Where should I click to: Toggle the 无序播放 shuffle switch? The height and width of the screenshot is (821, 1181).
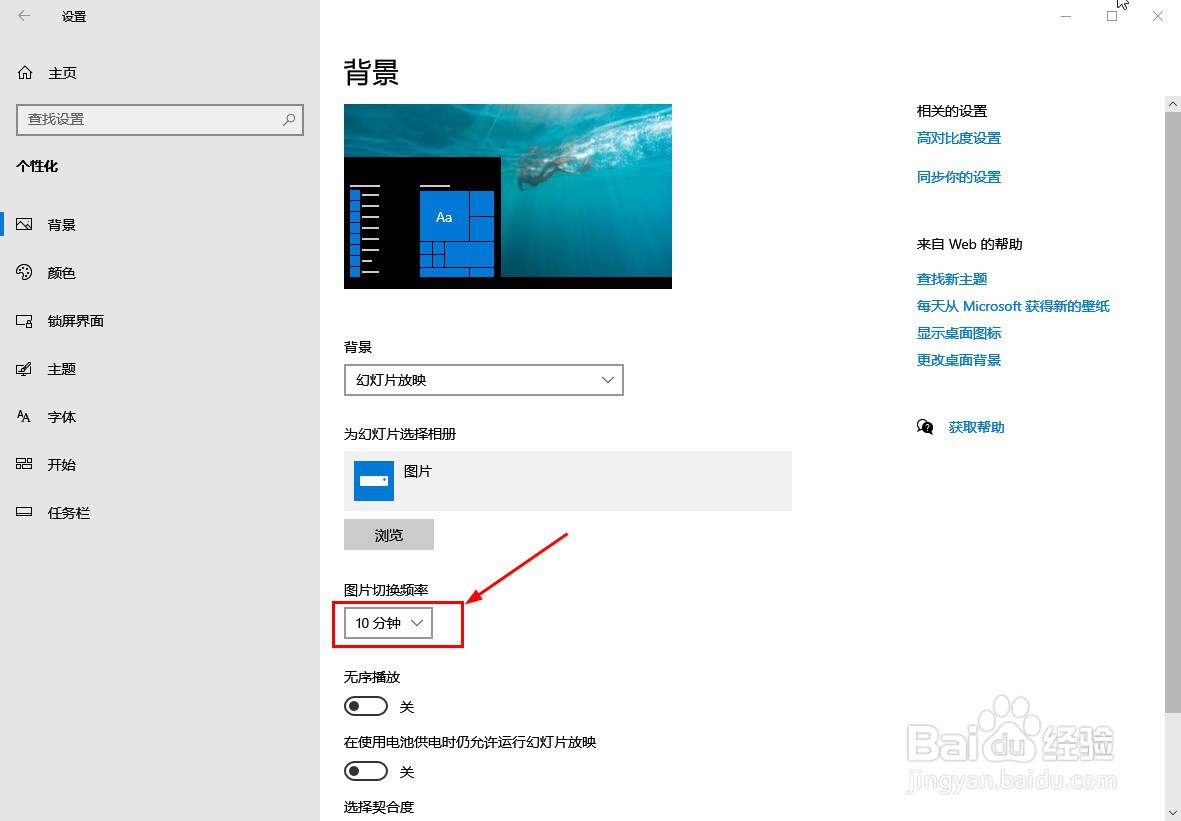pos(366,707)
